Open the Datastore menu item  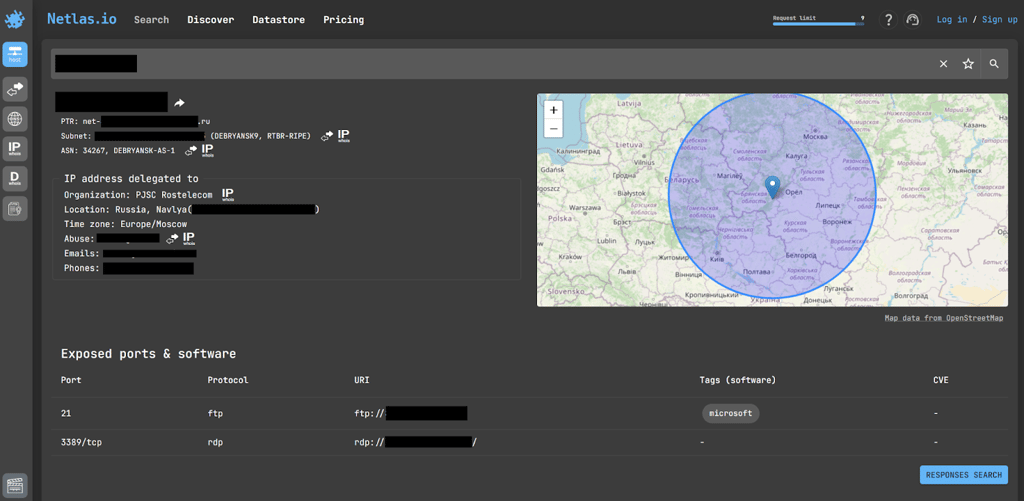coord(278,20)
